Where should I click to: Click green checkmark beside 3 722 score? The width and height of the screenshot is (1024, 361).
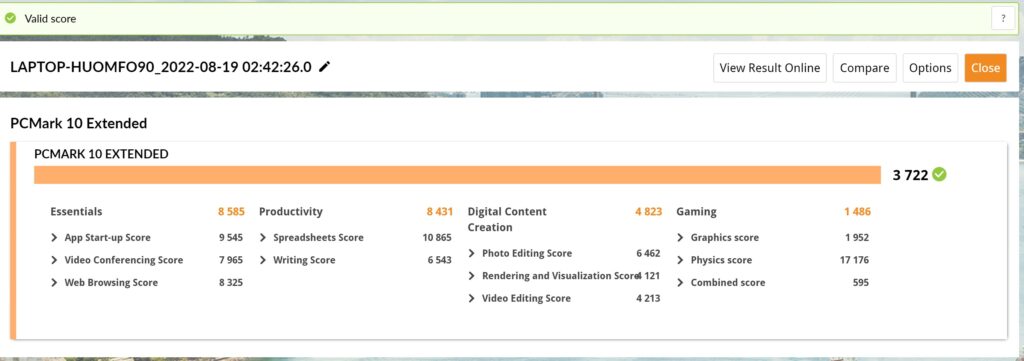click(939, 174)
